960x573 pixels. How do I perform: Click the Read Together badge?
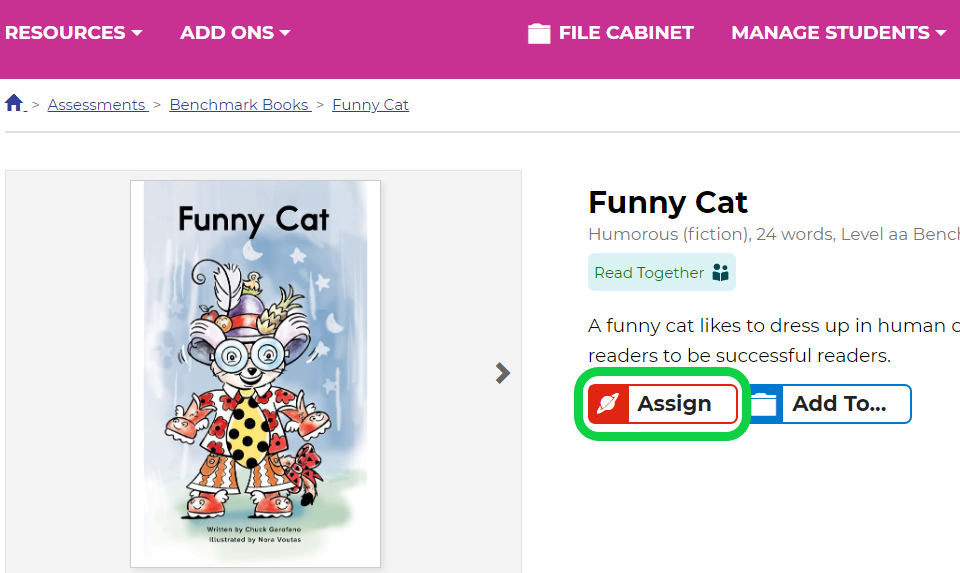(662, 272)
